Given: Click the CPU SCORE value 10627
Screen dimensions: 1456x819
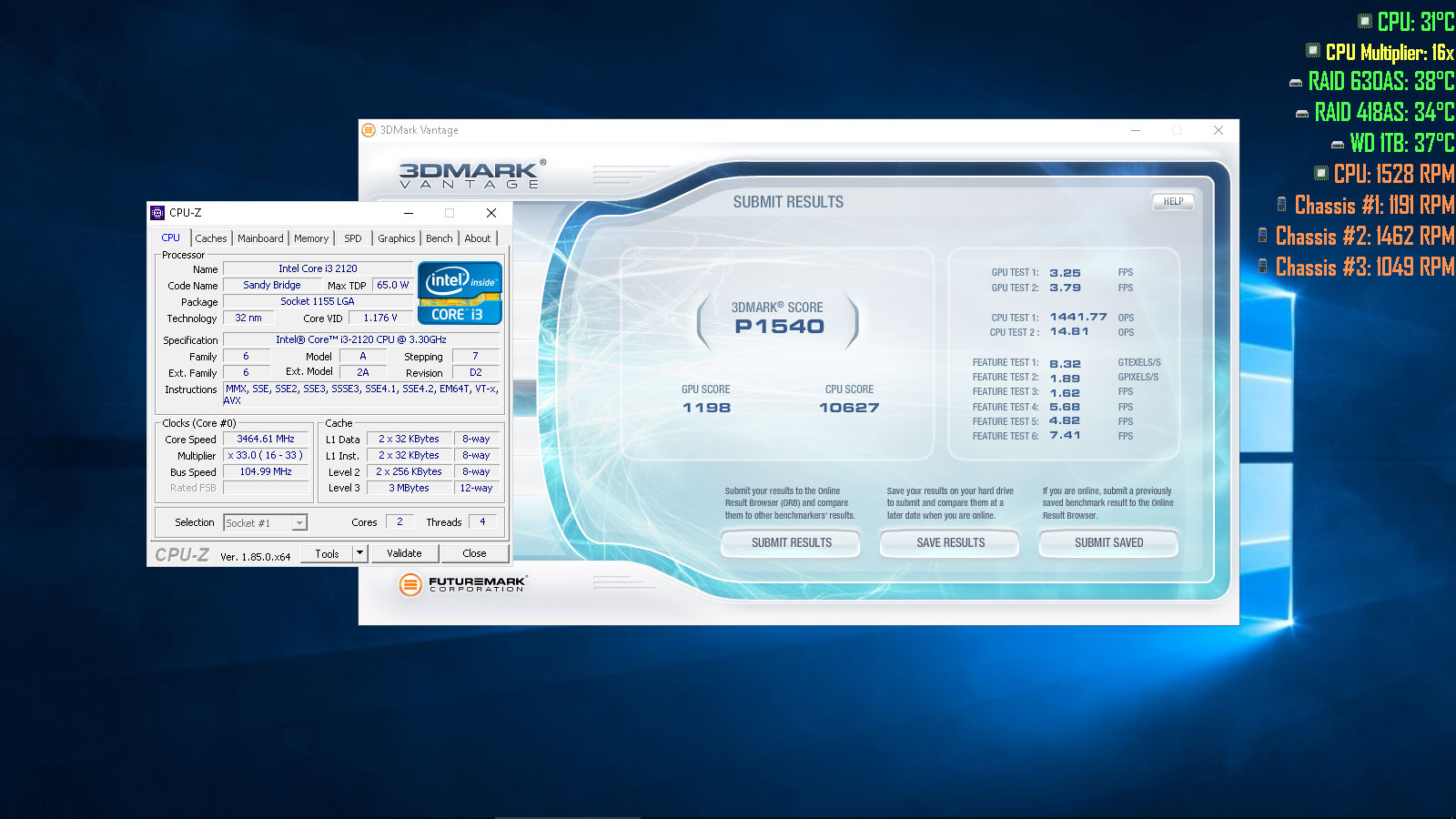Looking at the screenshot, I should pyautogui.click(x=849, y=408).
